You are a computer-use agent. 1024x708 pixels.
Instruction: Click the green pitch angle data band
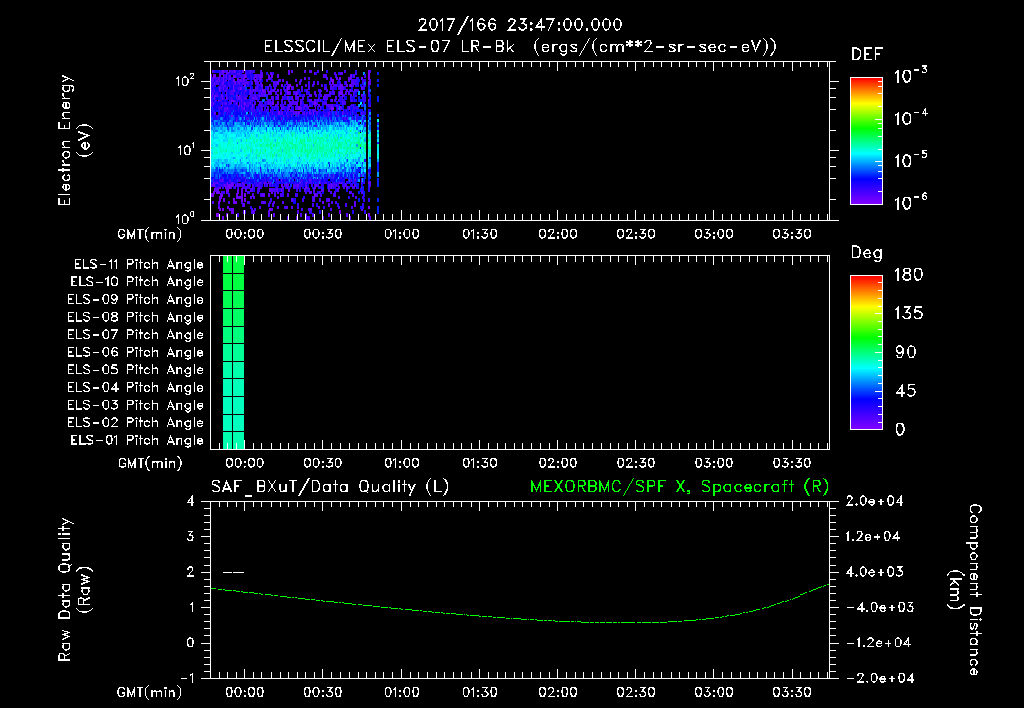233,352
